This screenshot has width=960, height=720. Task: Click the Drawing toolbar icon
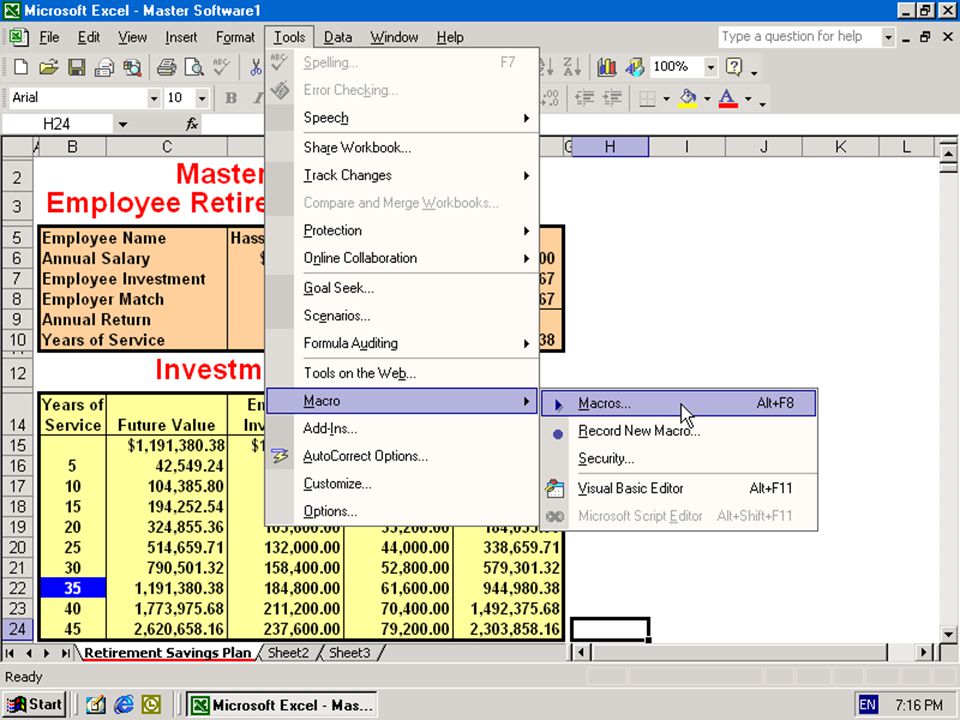634,67
